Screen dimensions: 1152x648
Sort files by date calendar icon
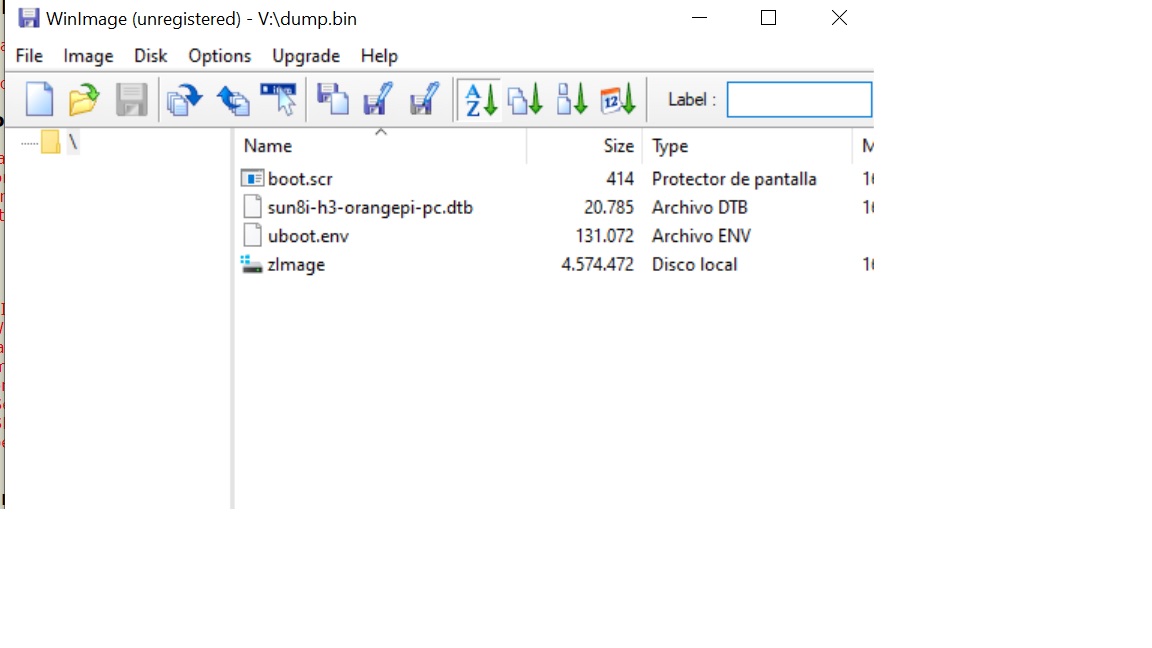pyautogui.click(x=618, y=99)
